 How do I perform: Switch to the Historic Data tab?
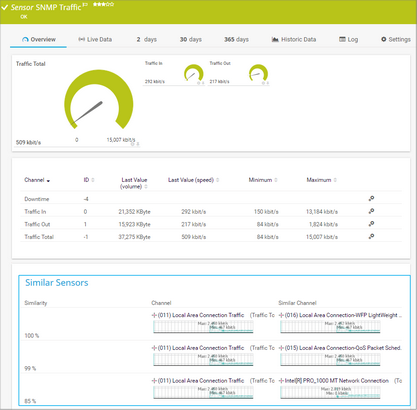click(x=294, y=39)
